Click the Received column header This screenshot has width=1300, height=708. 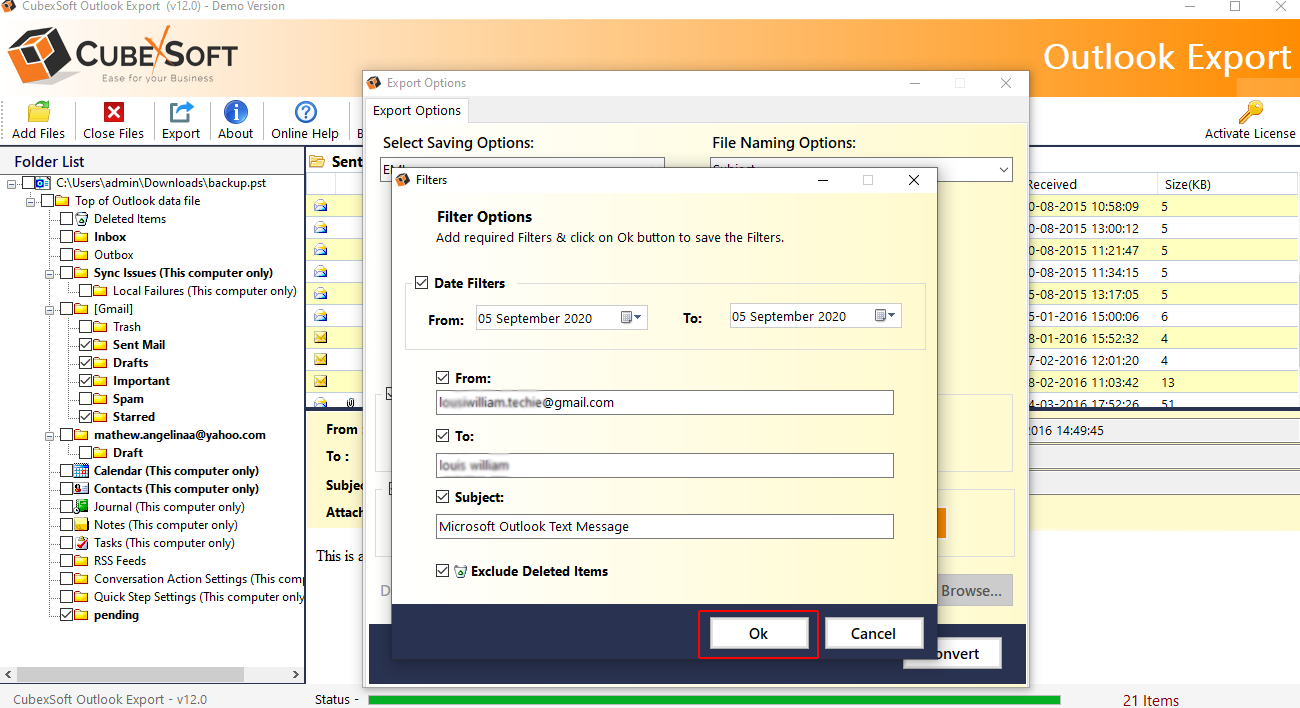[x=1093, y=184]
